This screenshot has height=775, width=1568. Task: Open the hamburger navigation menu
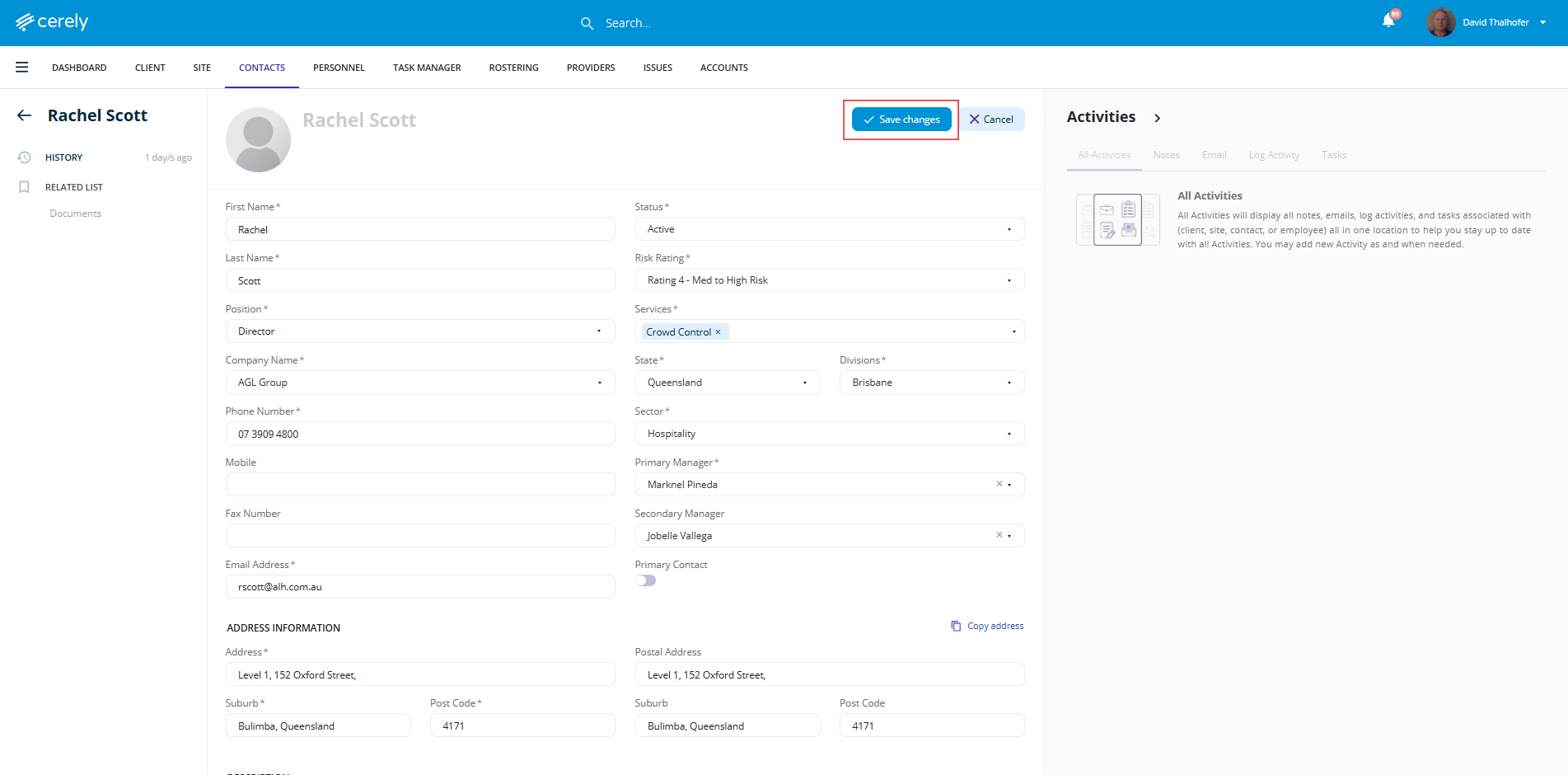[22, 68]
